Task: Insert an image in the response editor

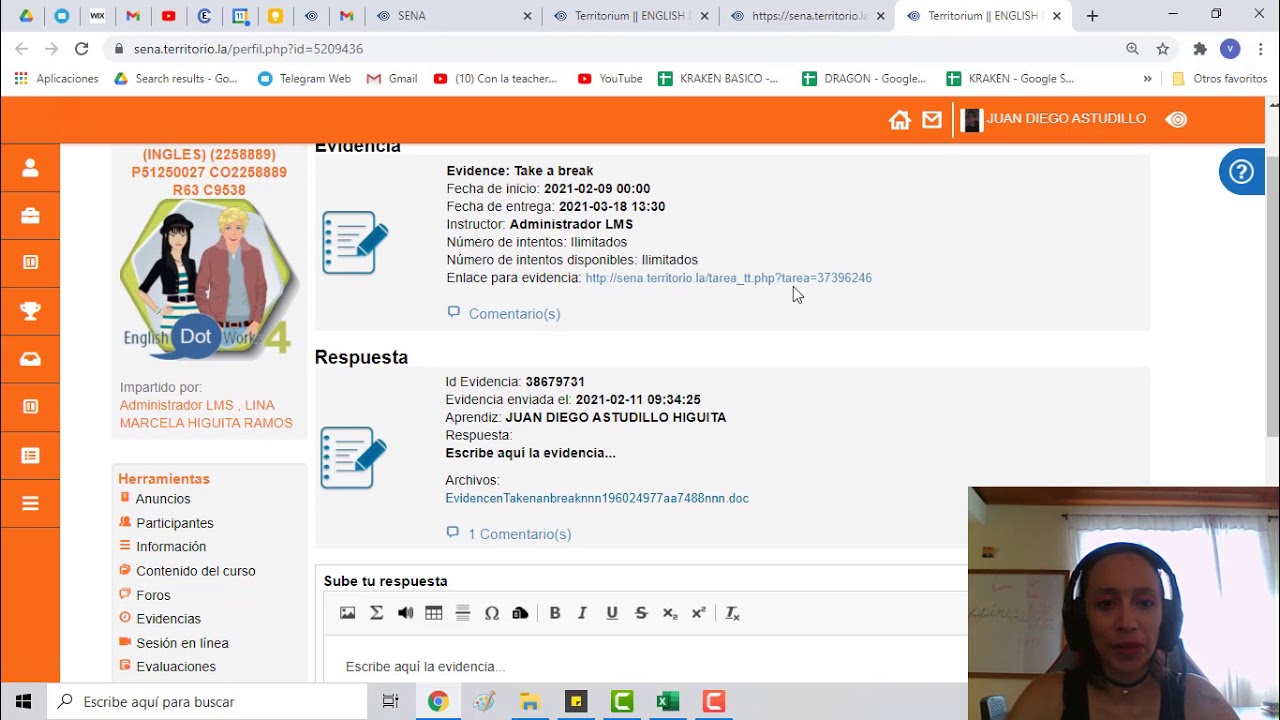Action: coord(347,613)
